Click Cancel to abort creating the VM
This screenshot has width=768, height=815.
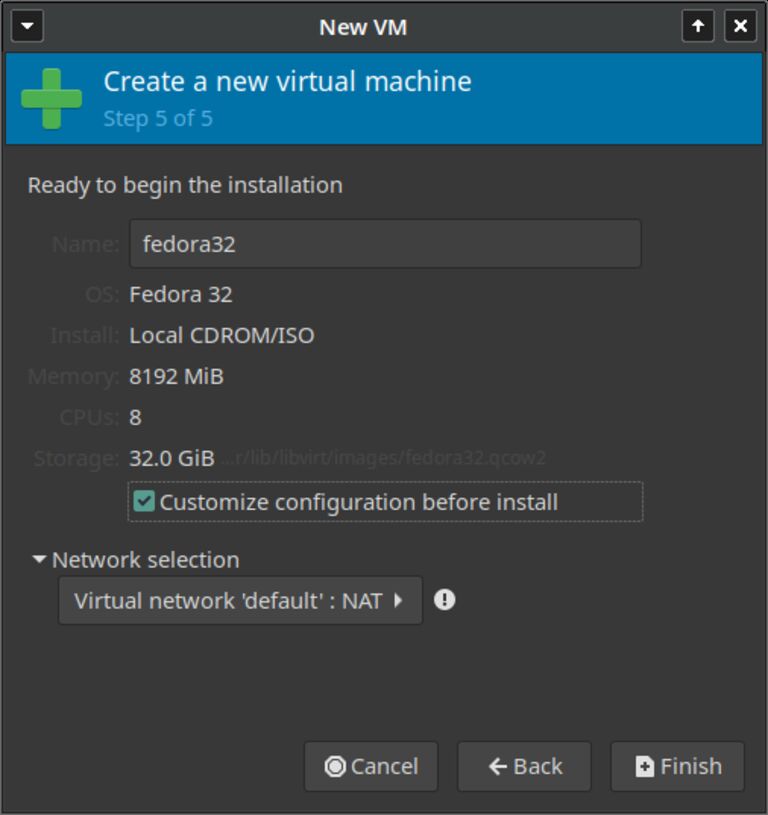coord(371,767)
